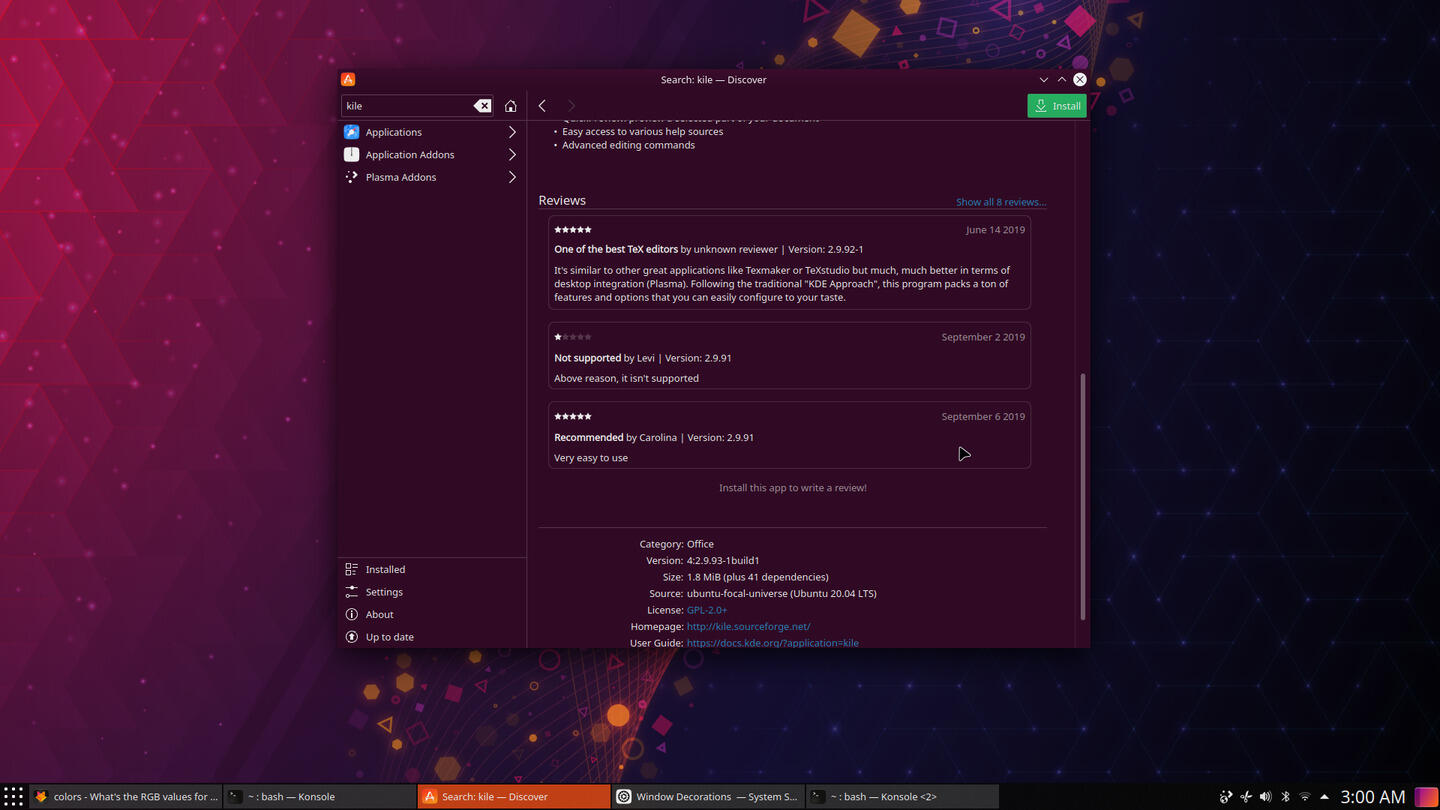Click the 'Not supported' review title by Levi

588,358
